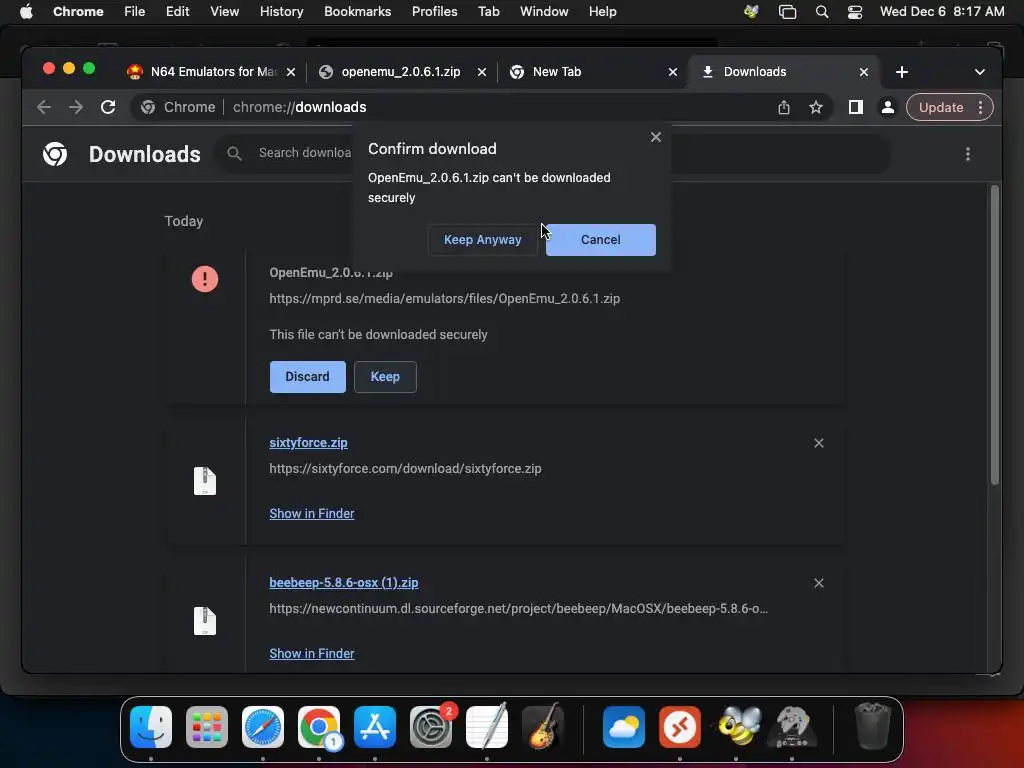Click the red warning icon for OpenEmu
Viewport: 1024px width, 768px height.
point(204,279)
